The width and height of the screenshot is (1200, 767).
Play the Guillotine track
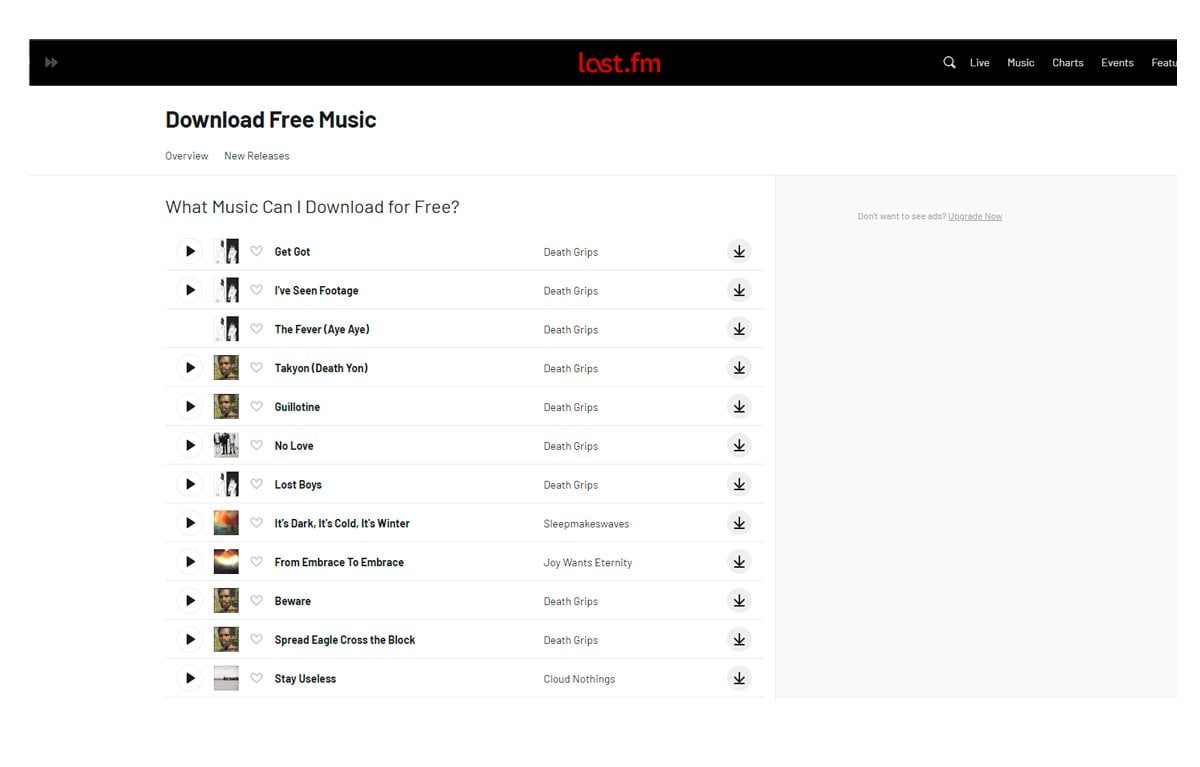pos(190,407)
